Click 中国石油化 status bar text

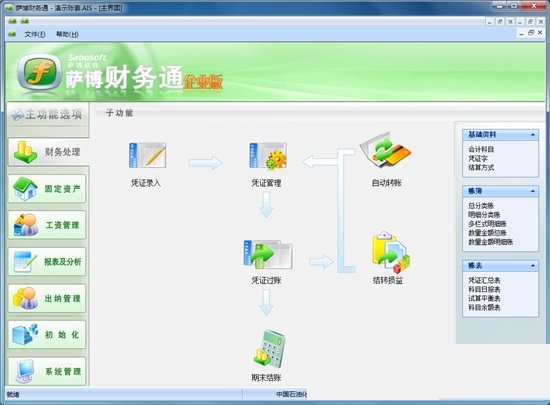pyautogui.click(x=291, y=394)
